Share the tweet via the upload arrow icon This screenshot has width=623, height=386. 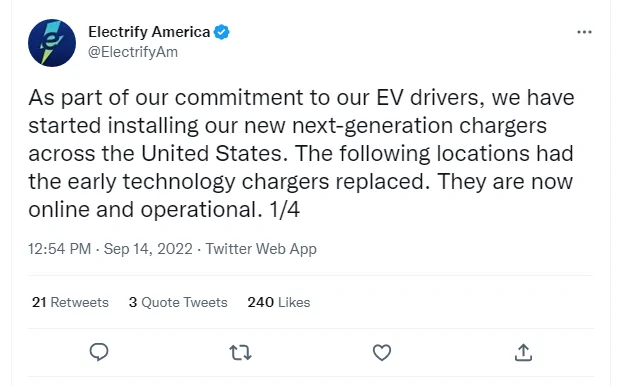pyautogui.click(x=523, y=352)
